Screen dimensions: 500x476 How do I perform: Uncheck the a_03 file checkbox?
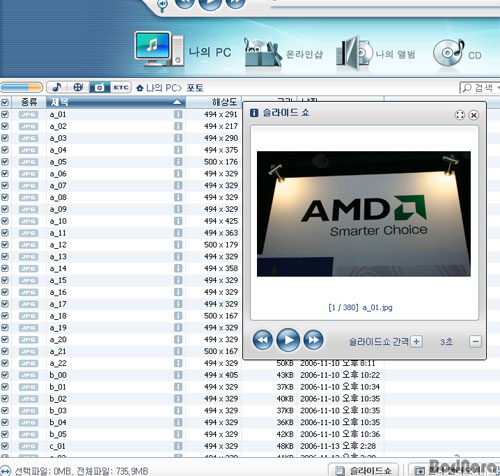coord(5,138)
